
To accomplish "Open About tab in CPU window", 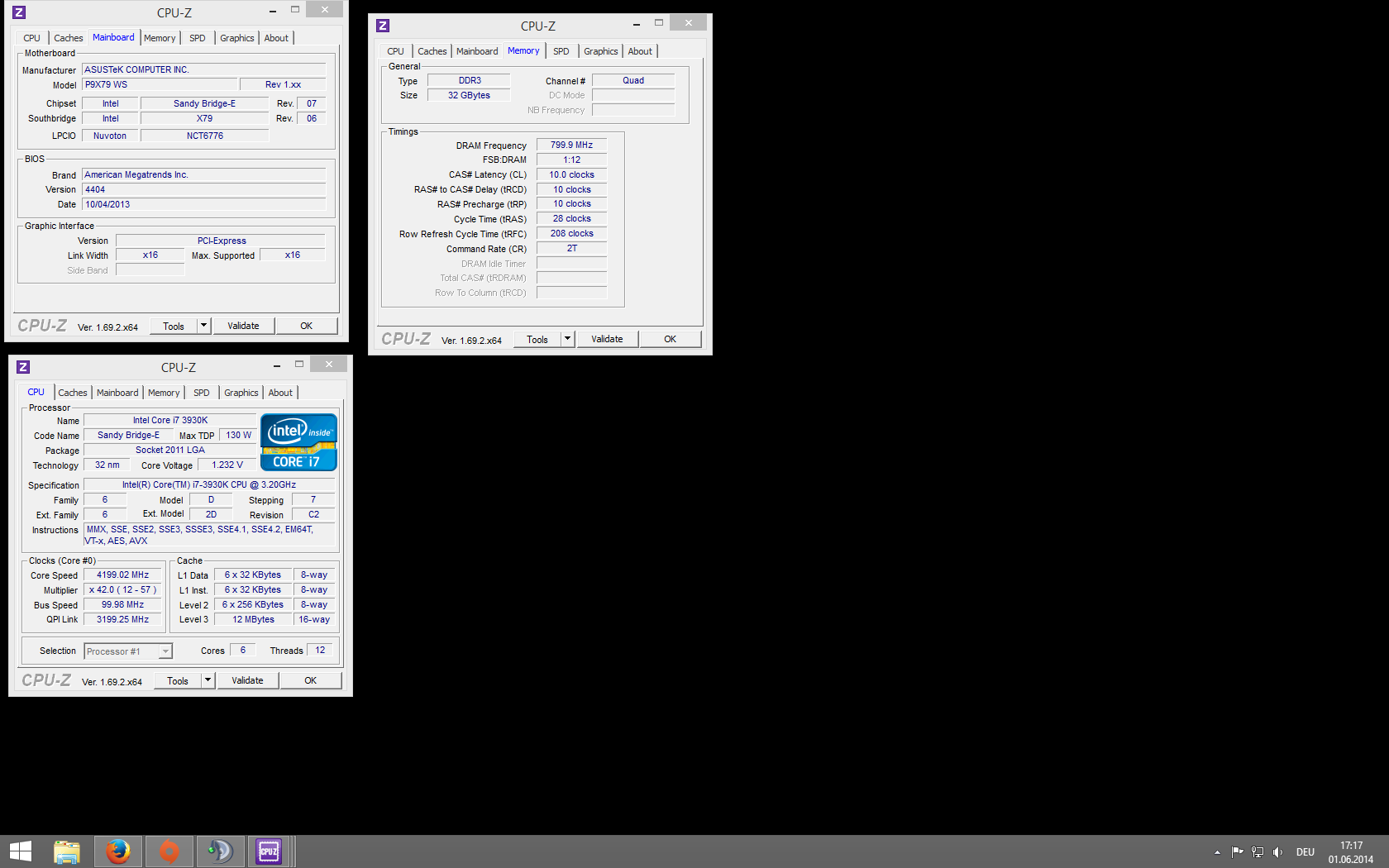I will tap(280, 393).
